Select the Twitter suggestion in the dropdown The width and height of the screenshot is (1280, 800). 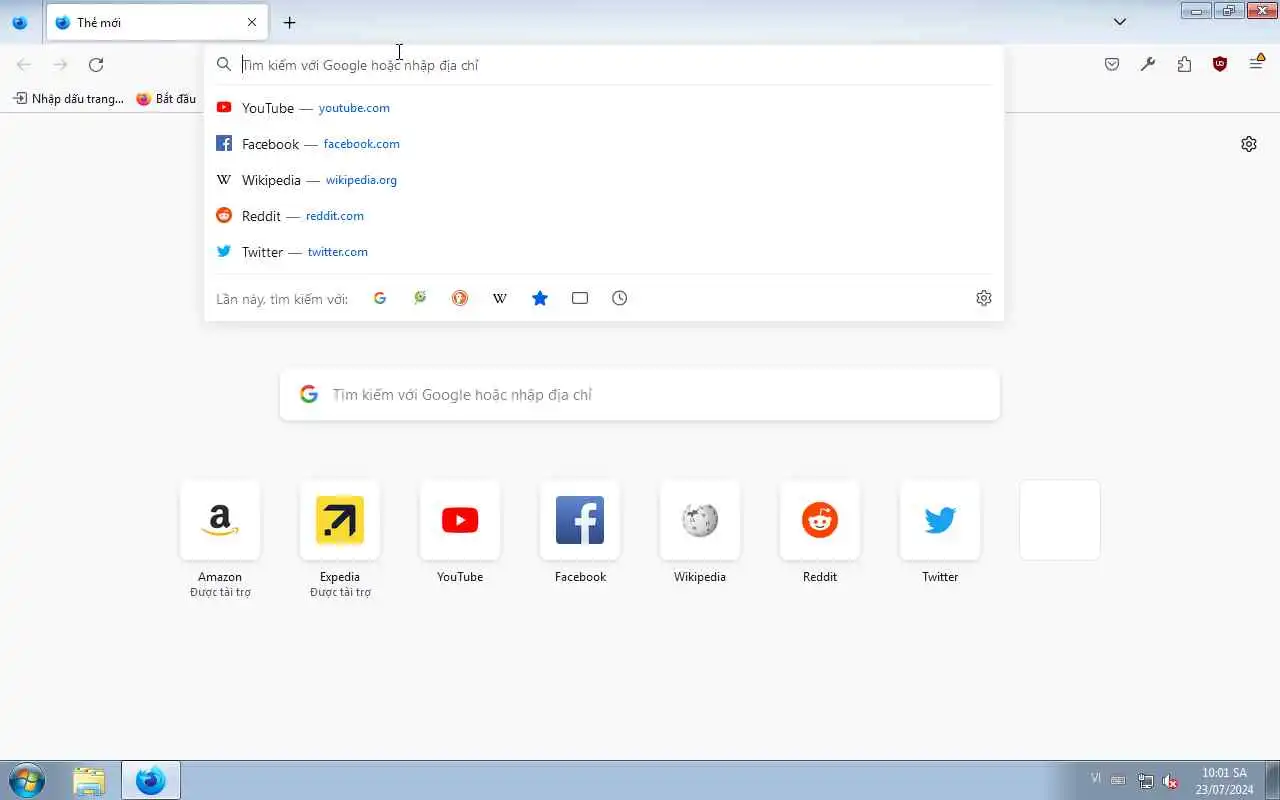604,252
